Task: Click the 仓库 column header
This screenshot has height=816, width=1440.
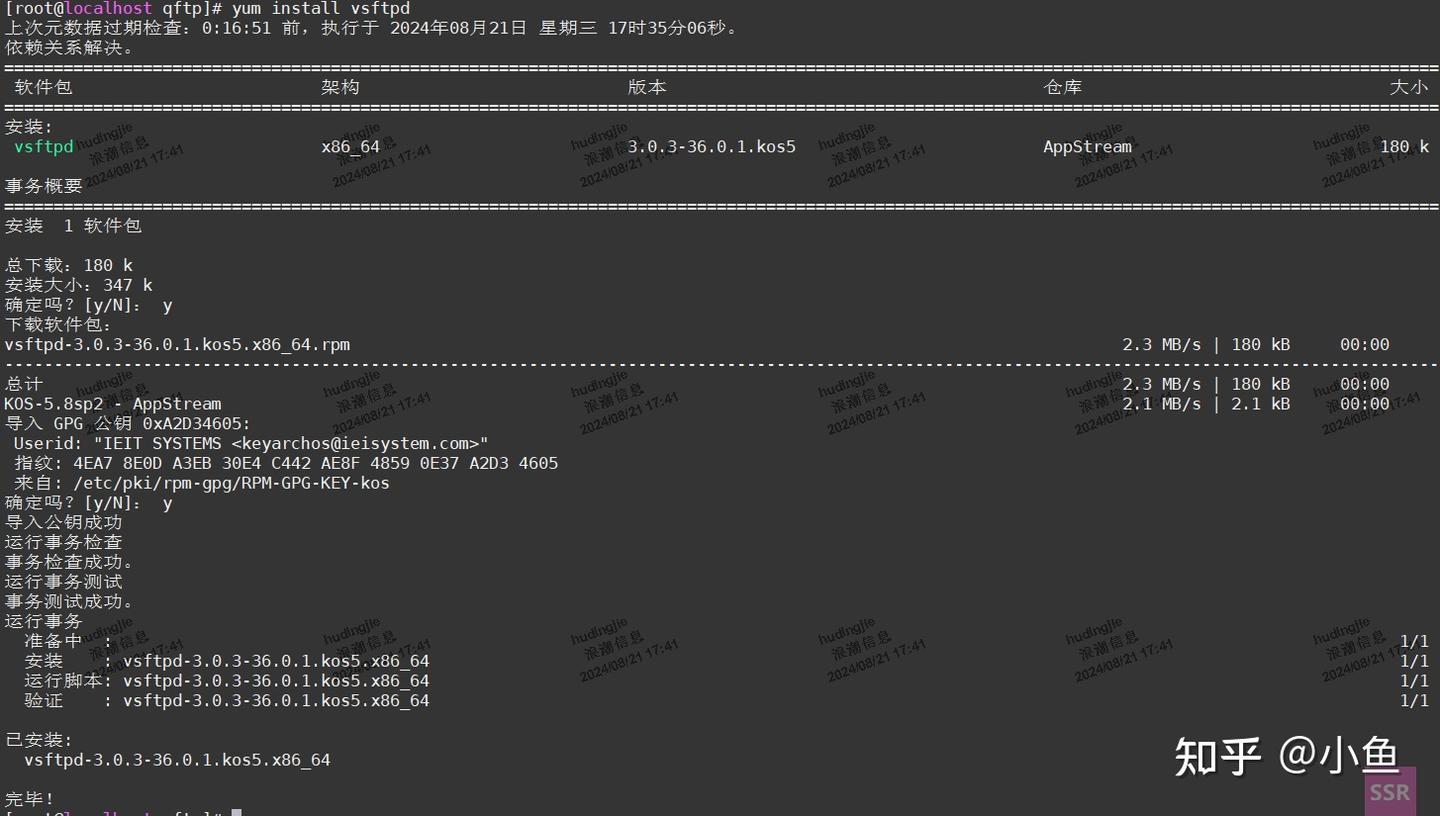Action: (x=1063, y=87)
